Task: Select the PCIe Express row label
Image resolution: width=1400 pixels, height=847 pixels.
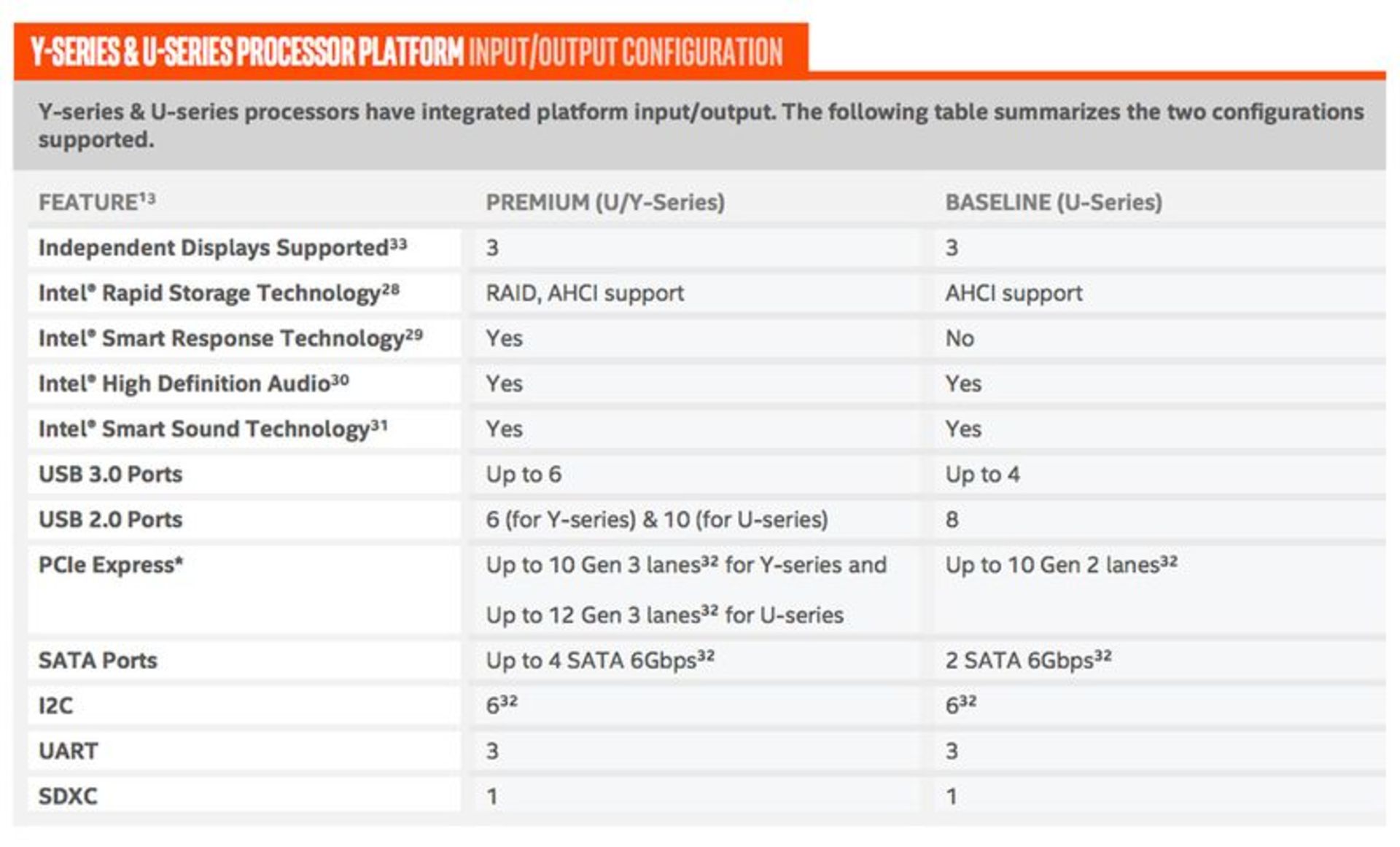Action: [110, 565]
